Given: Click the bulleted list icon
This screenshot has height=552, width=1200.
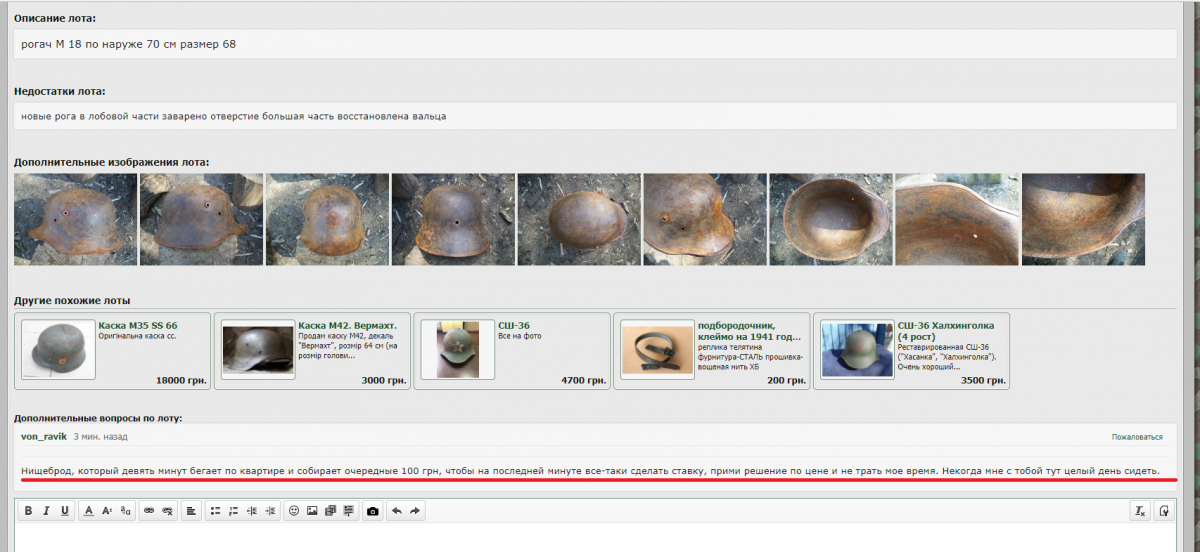Looking at the screenshot, I should coord(215,511).
